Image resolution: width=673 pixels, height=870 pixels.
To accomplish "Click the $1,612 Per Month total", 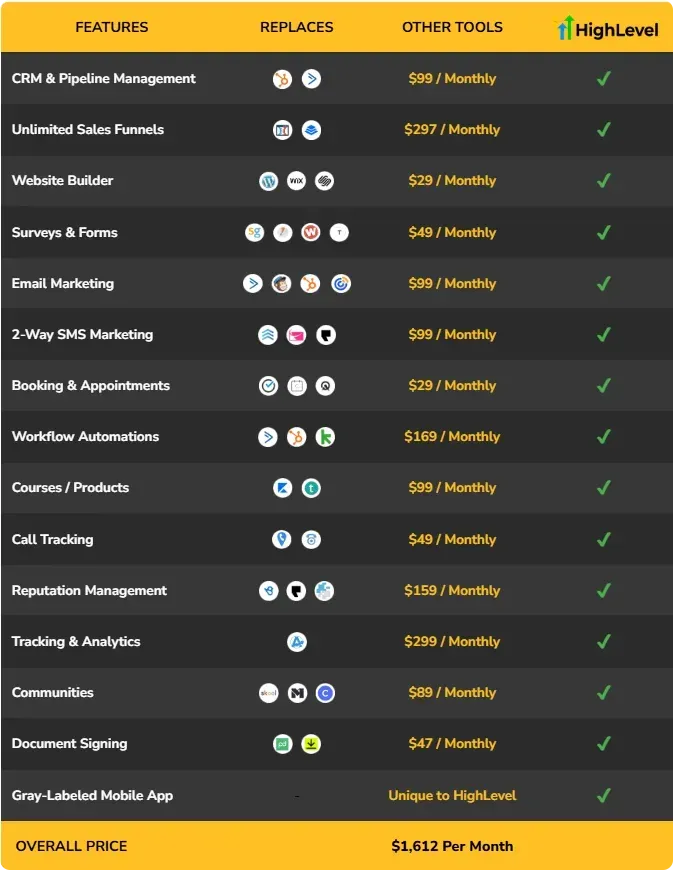I will [452, 846].
